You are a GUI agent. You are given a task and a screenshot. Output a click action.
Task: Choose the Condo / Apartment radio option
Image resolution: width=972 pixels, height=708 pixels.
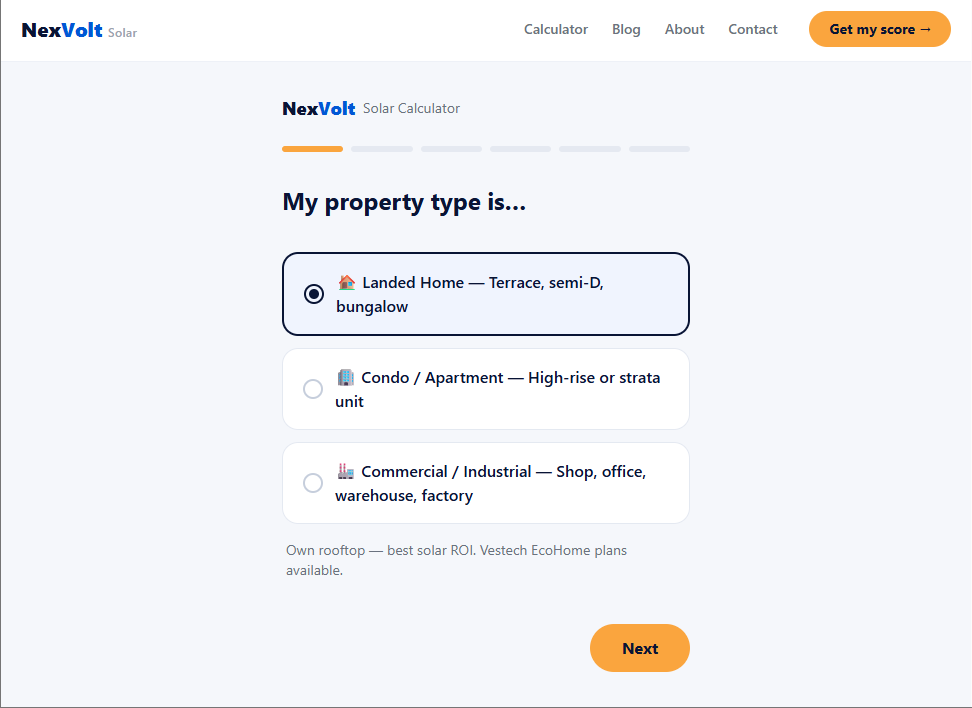point(312,389)
